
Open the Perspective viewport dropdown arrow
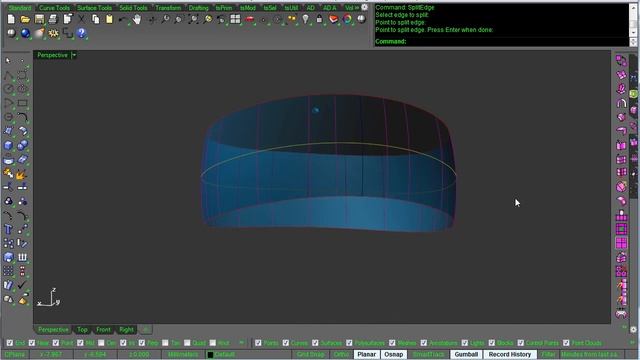tap(74, 55)
